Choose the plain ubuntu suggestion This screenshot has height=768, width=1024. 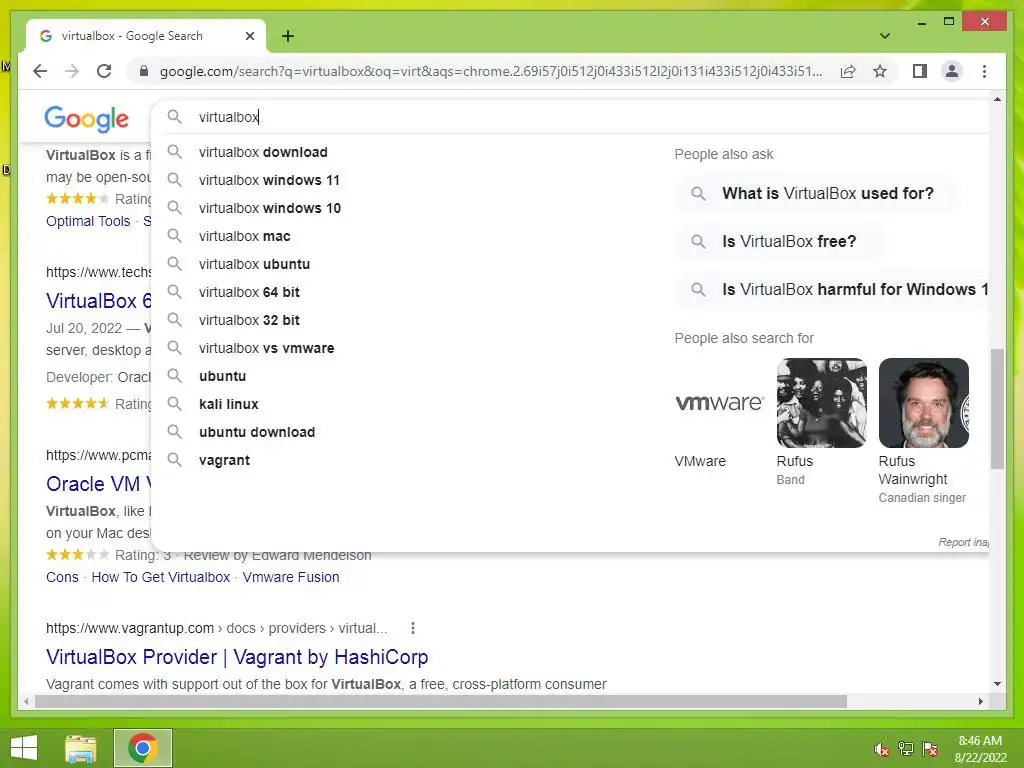tap(223, 377)
